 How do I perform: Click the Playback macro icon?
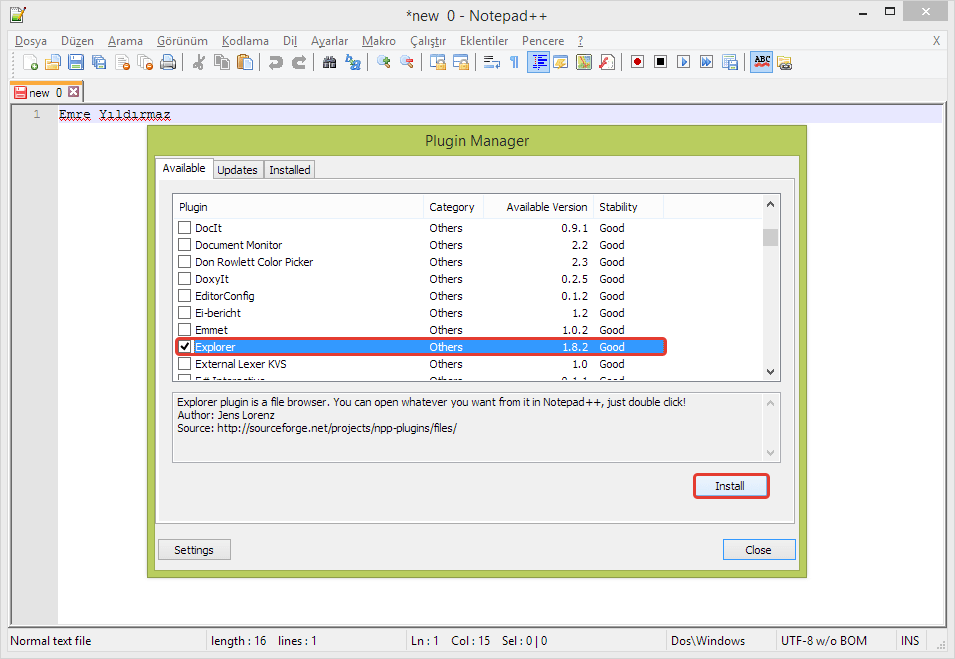[x=683, y=62]
